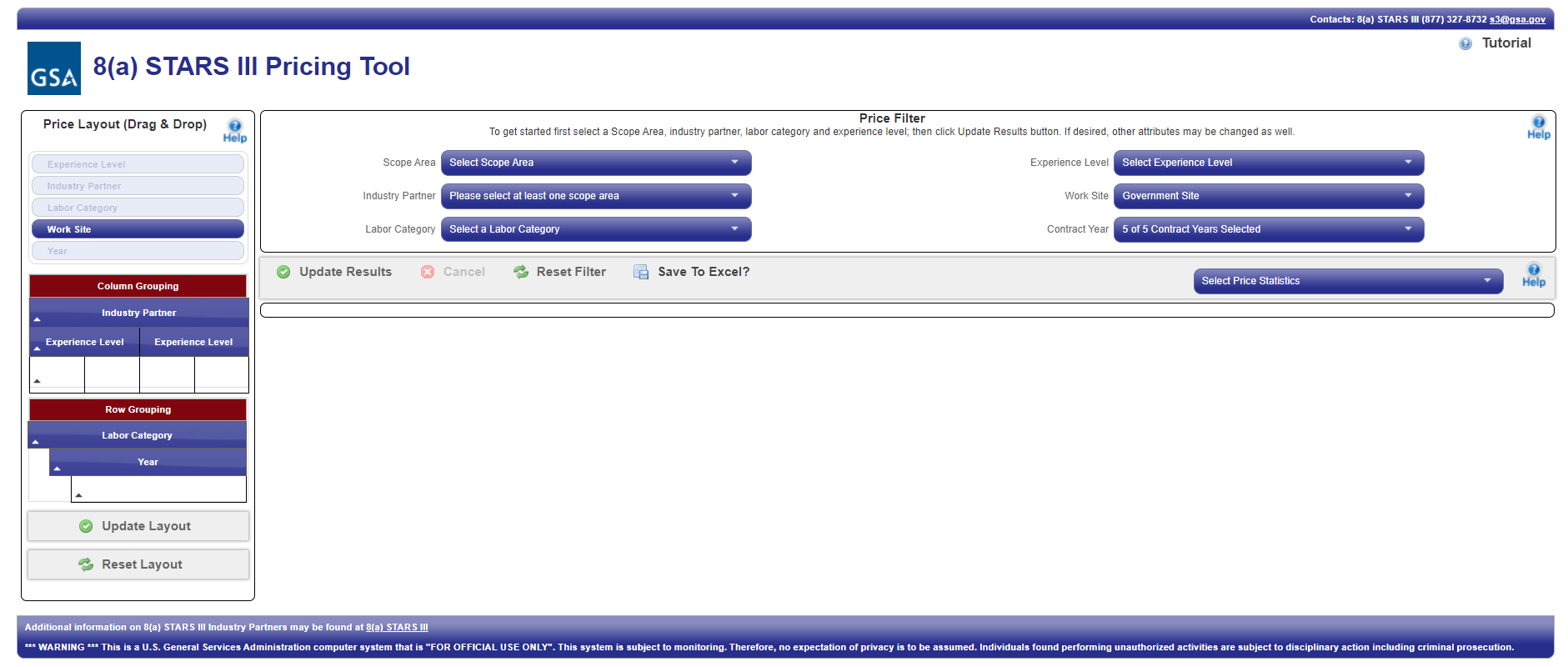Image resolution: width=1568 pixels, height=667 pixels.
Task: Open Price Layout help icon
Action: [x=235, y=131]
